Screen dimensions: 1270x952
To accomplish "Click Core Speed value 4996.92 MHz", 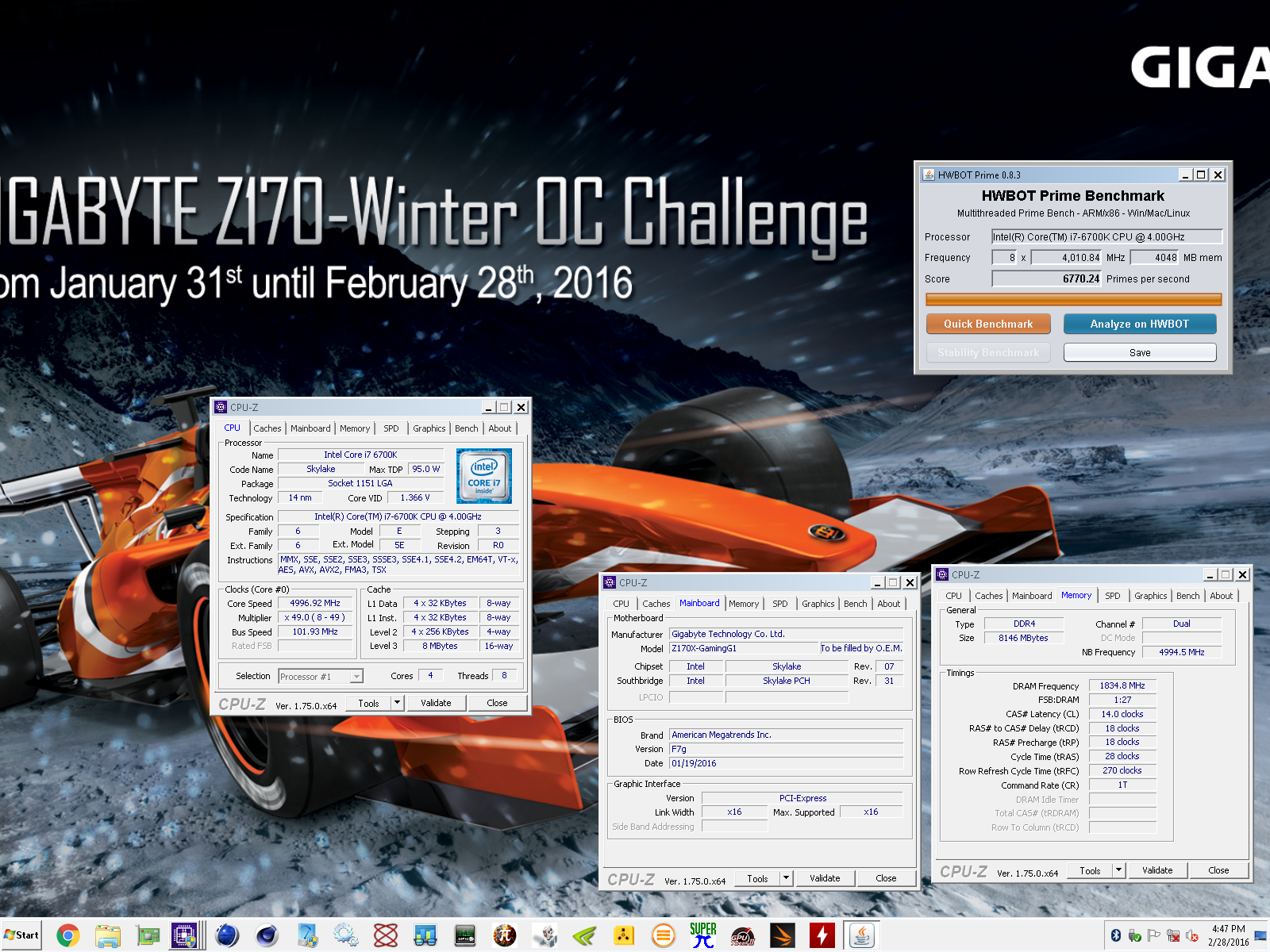I will [x=315, y=603].
